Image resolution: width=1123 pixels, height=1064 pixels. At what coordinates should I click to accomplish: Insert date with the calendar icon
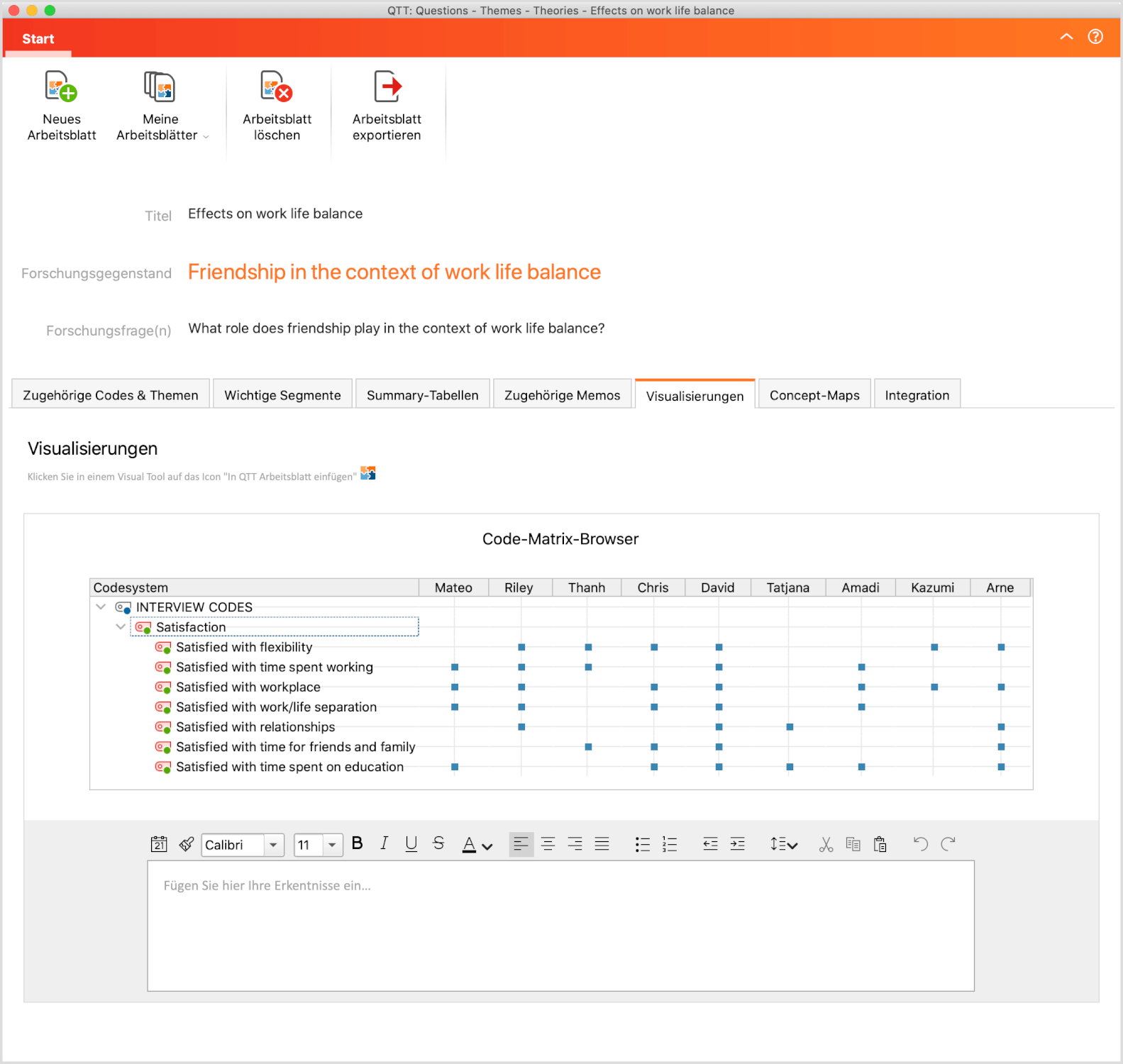(x=159, y=844)
